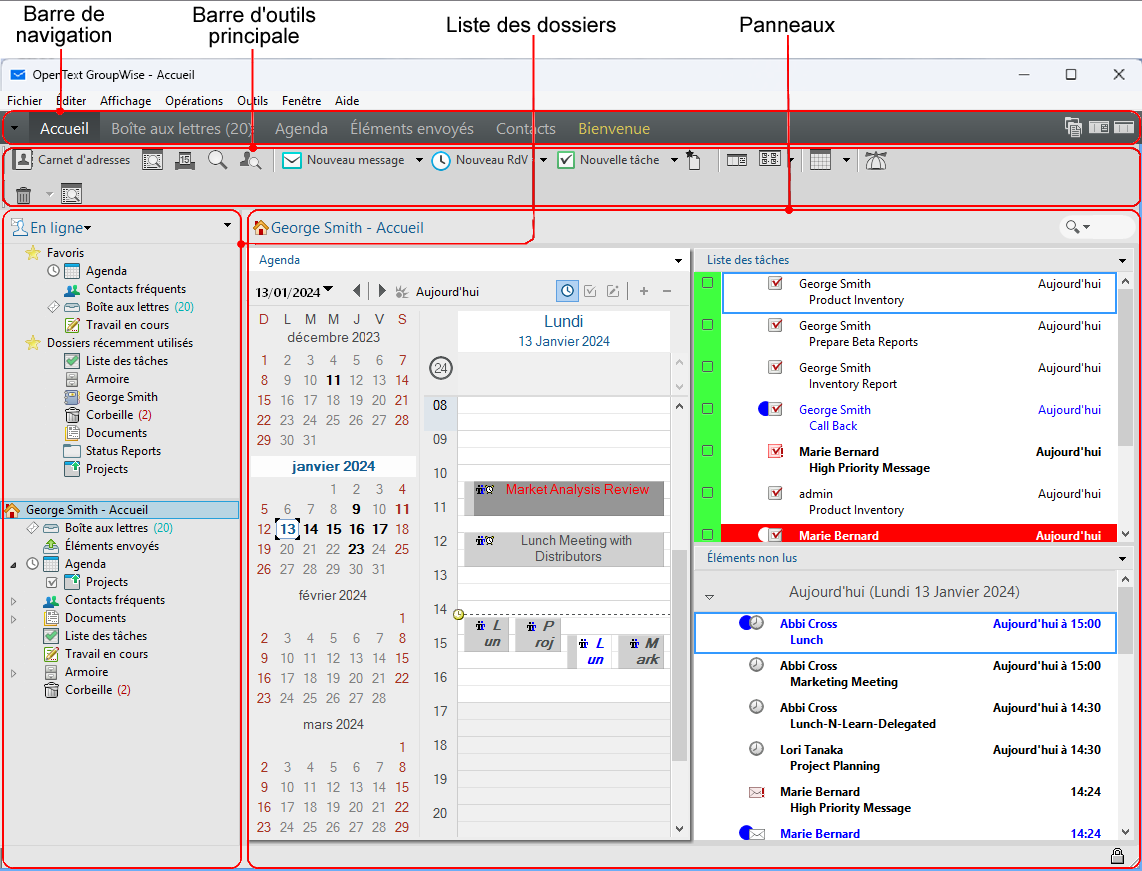Switch to the Contacts navigation tab
The width and height of the screenshot is (1142, 871).
pyautogui.click(x=525, y=128)
